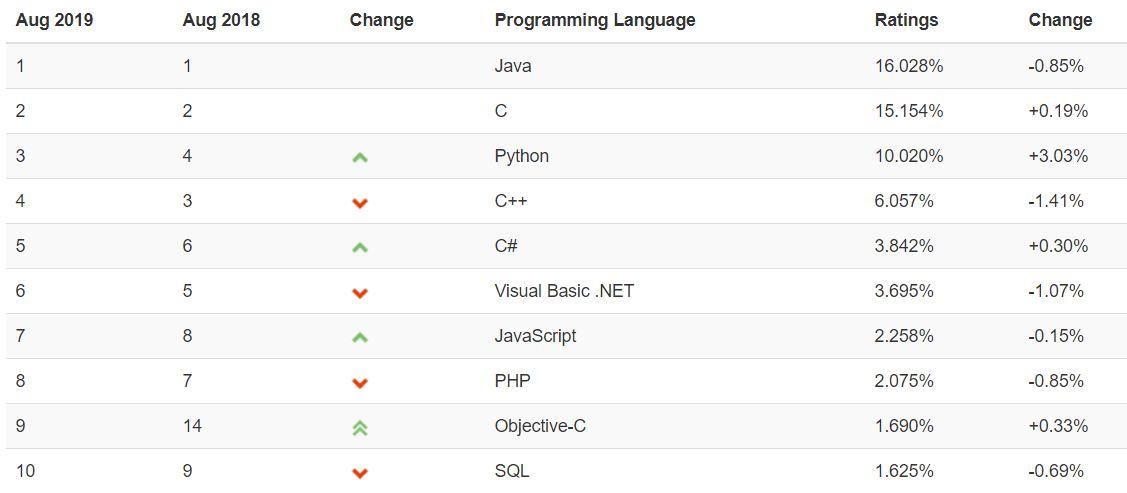Click the green up arrow beside JavaScript
Screen dimensions: 1127x493
click(360, 337)
